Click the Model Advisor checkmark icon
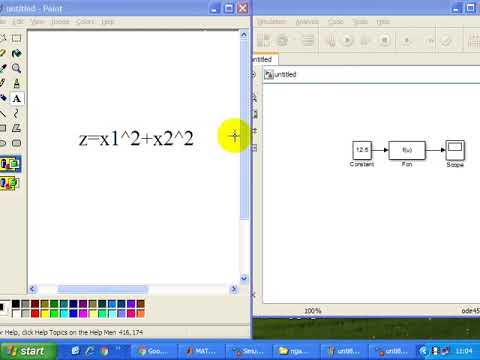Screen dimensions: 480x360 (x=446, y=41)
